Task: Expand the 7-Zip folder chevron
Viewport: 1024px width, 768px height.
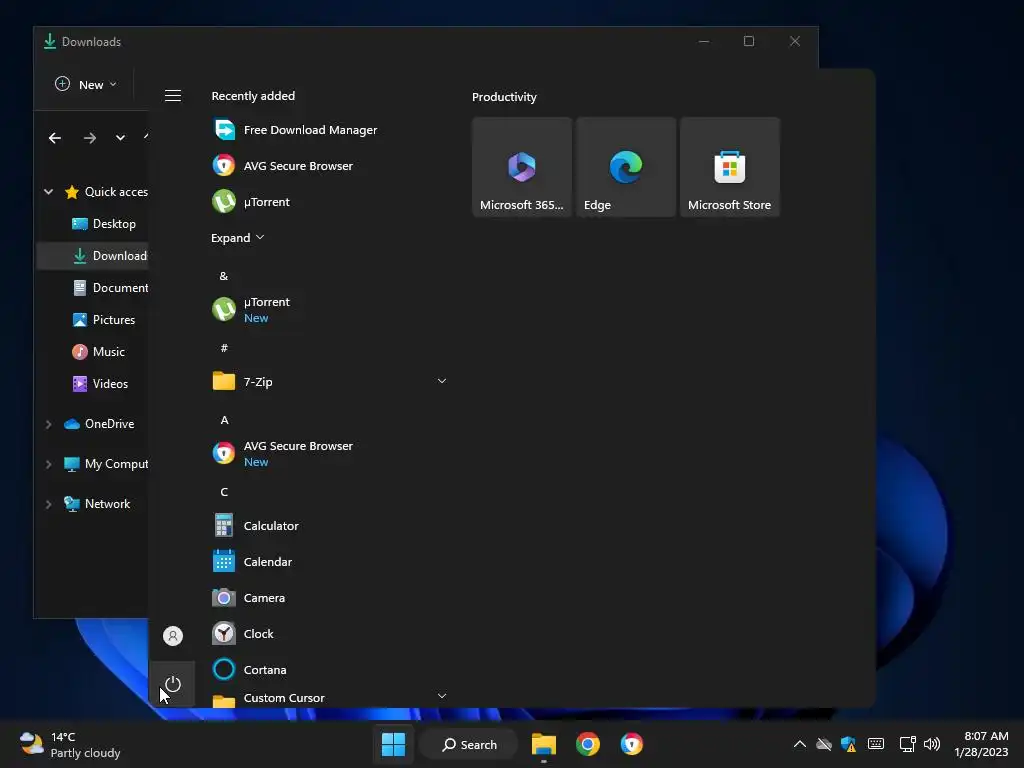Action: coord(441,381)
